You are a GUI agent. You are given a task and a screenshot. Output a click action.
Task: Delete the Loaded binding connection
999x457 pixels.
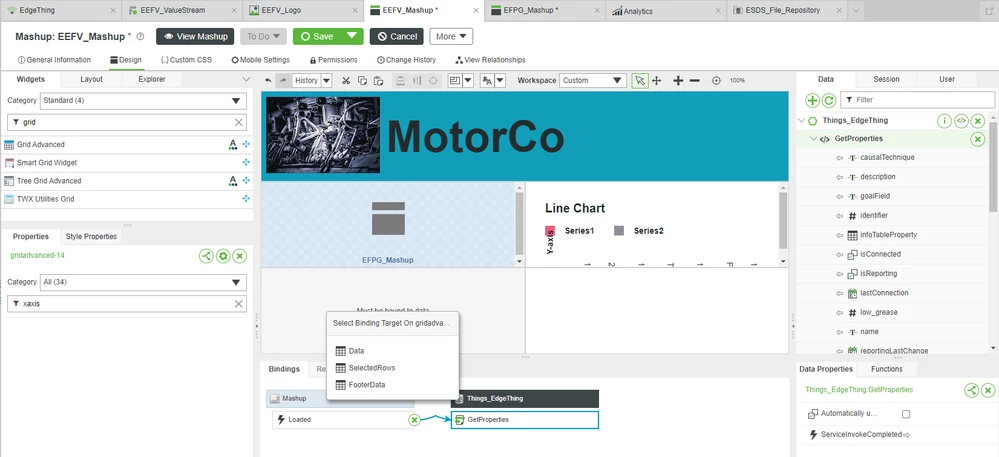tap(414, 419)
